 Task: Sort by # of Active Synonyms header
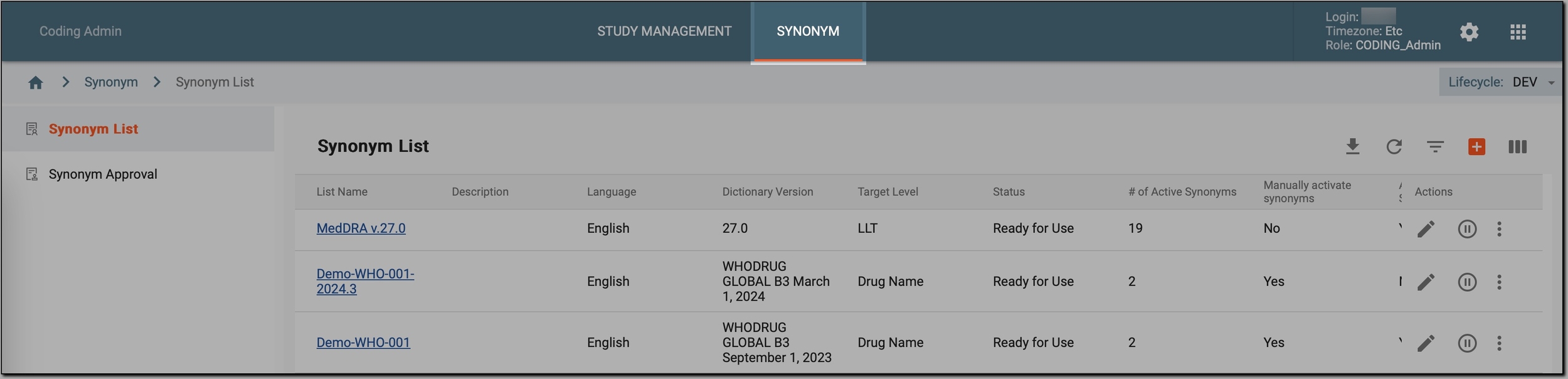(x=1182, y=192)
